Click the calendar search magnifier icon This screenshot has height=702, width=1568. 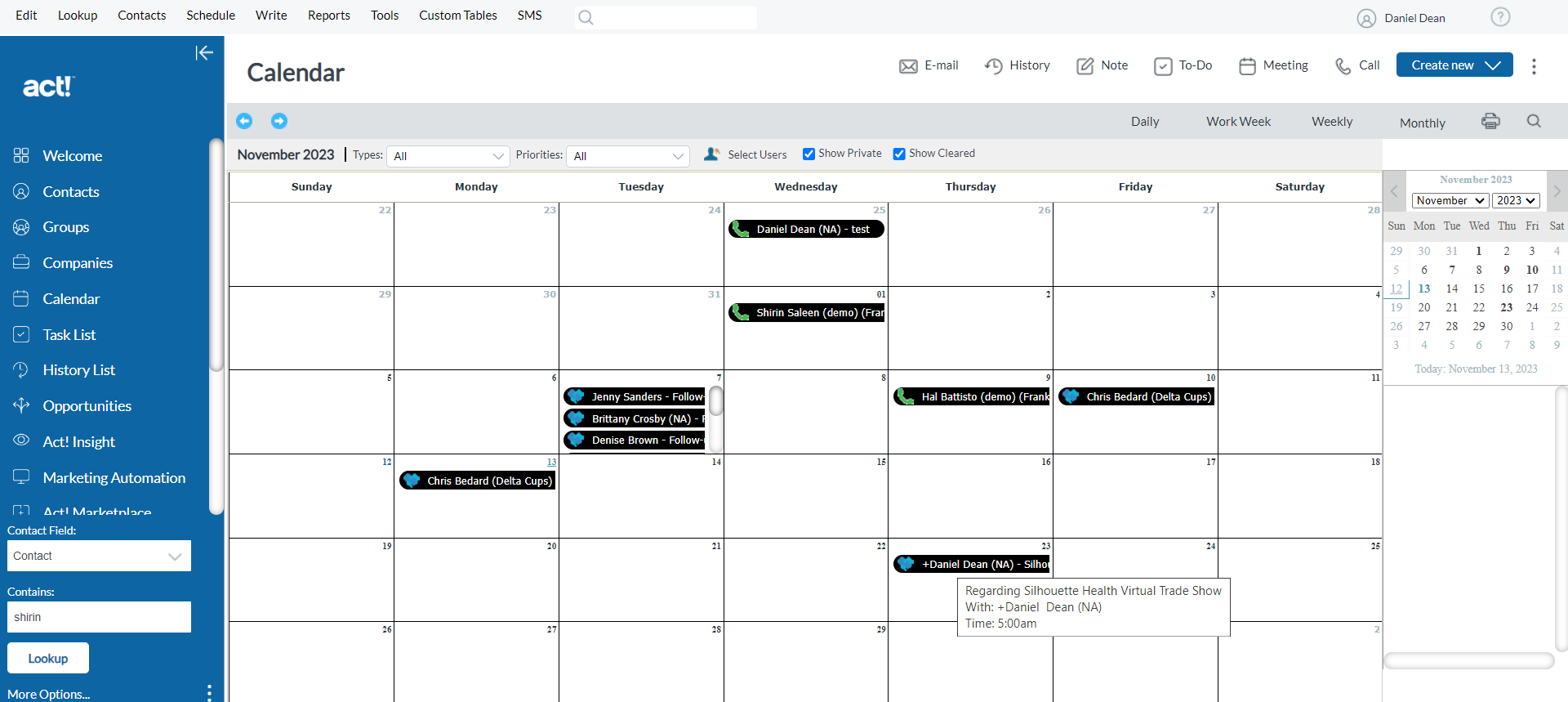point(1534,121)
